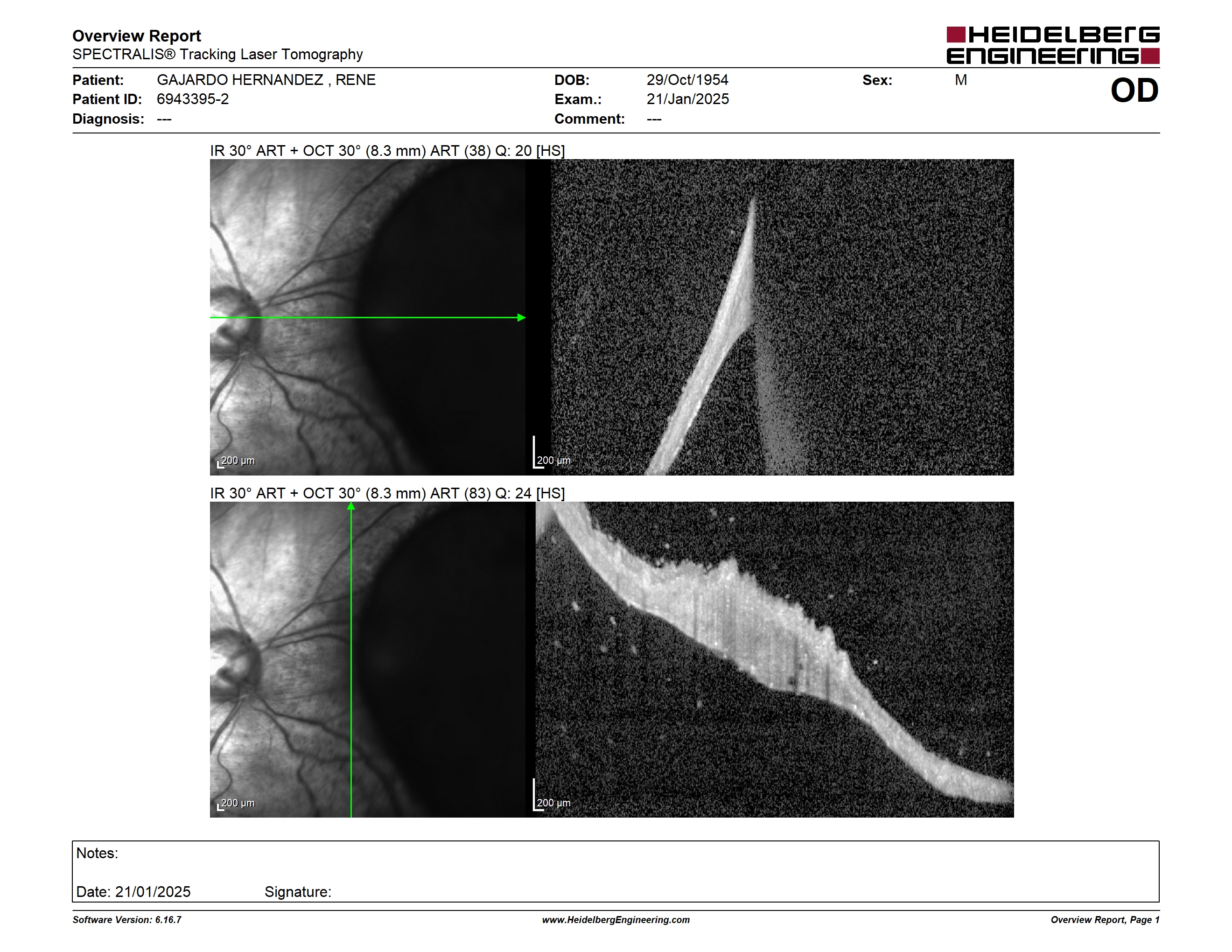This screenshot has height=952, width=1232.
Task: Click the 'DOB:' label
Action: [x=572, y=80]
